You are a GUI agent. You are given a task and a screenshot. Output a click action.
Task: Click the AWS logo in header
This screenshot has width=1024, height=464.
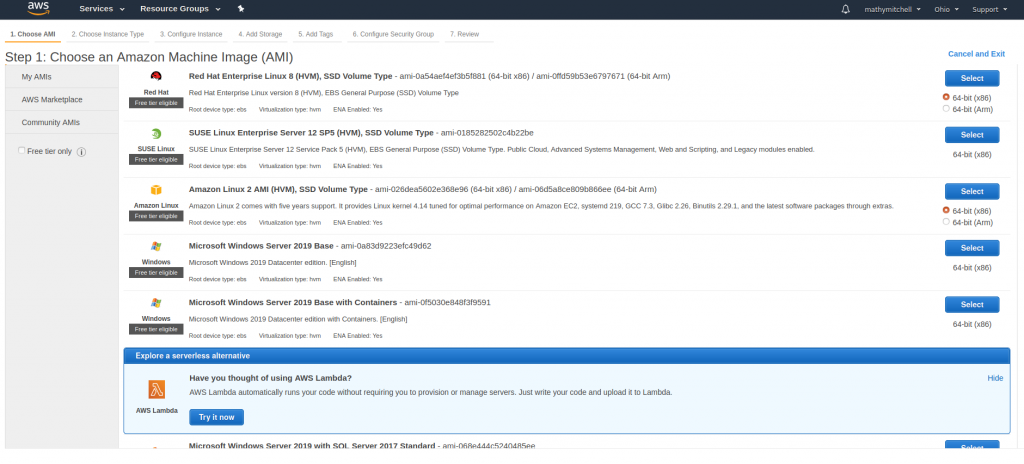(38, 9)
